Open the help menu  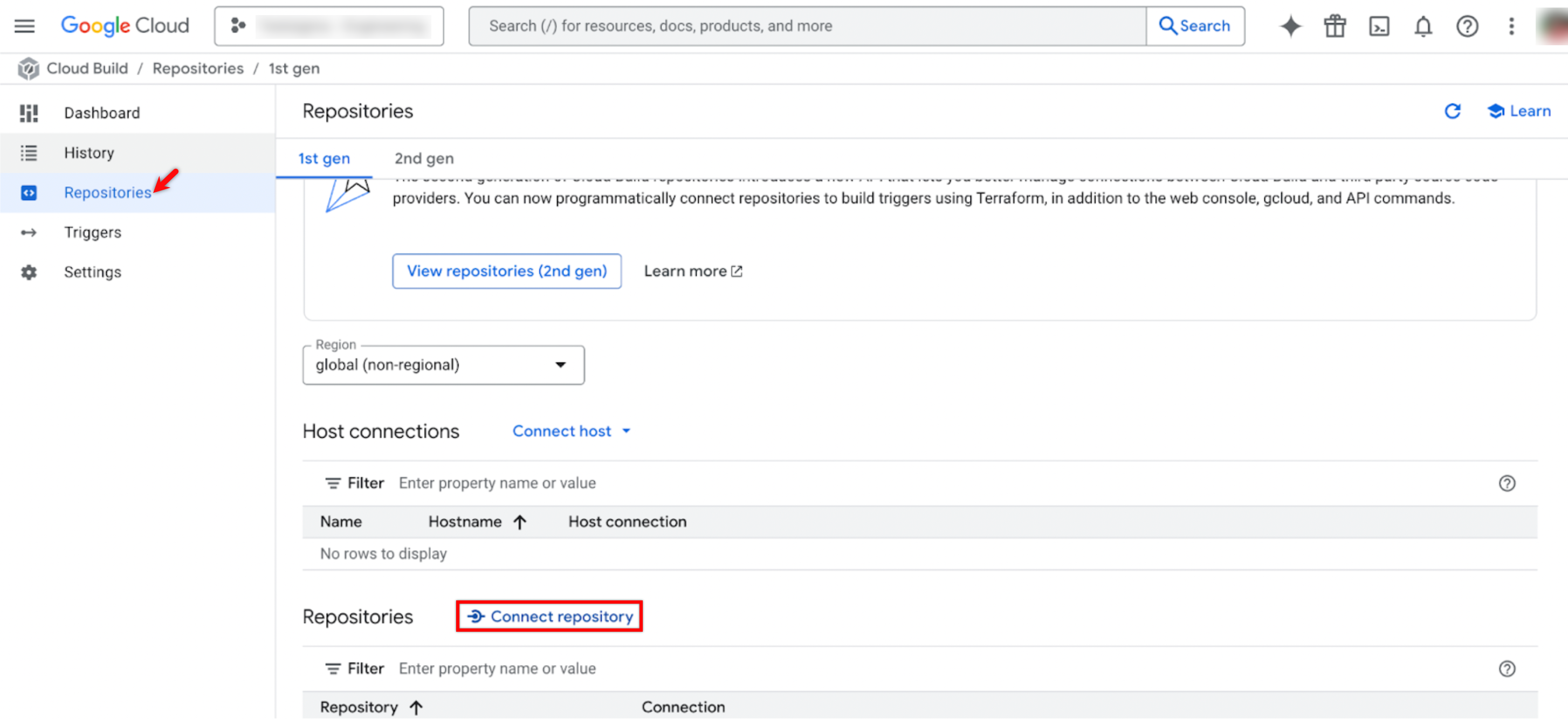1468,25
